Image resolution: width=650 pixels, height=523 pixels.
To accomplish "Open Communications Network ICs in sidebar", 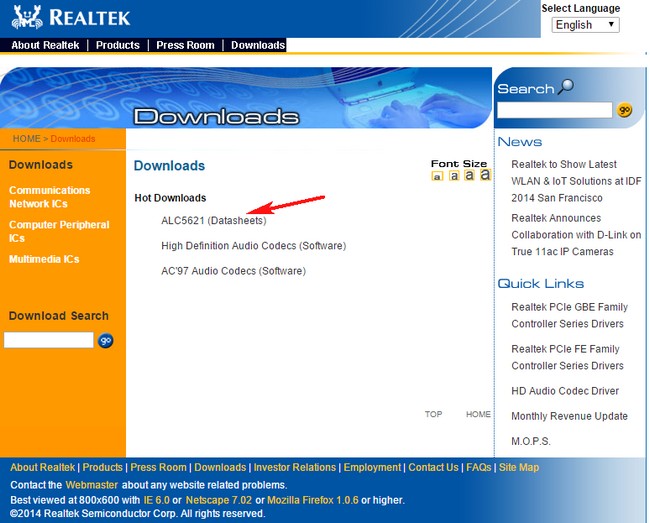I will pos(49,196).
